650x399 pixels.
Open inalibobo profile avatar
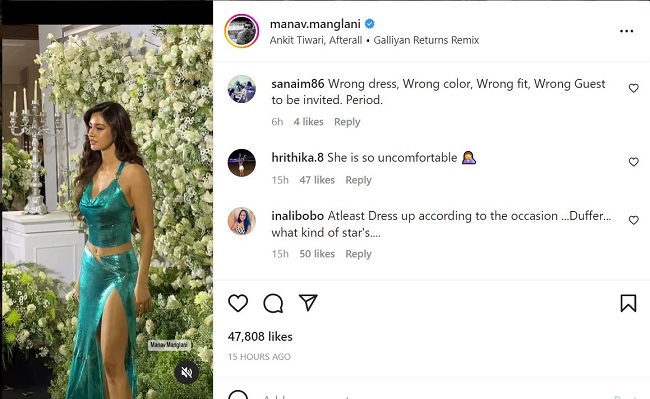(242, 221)
